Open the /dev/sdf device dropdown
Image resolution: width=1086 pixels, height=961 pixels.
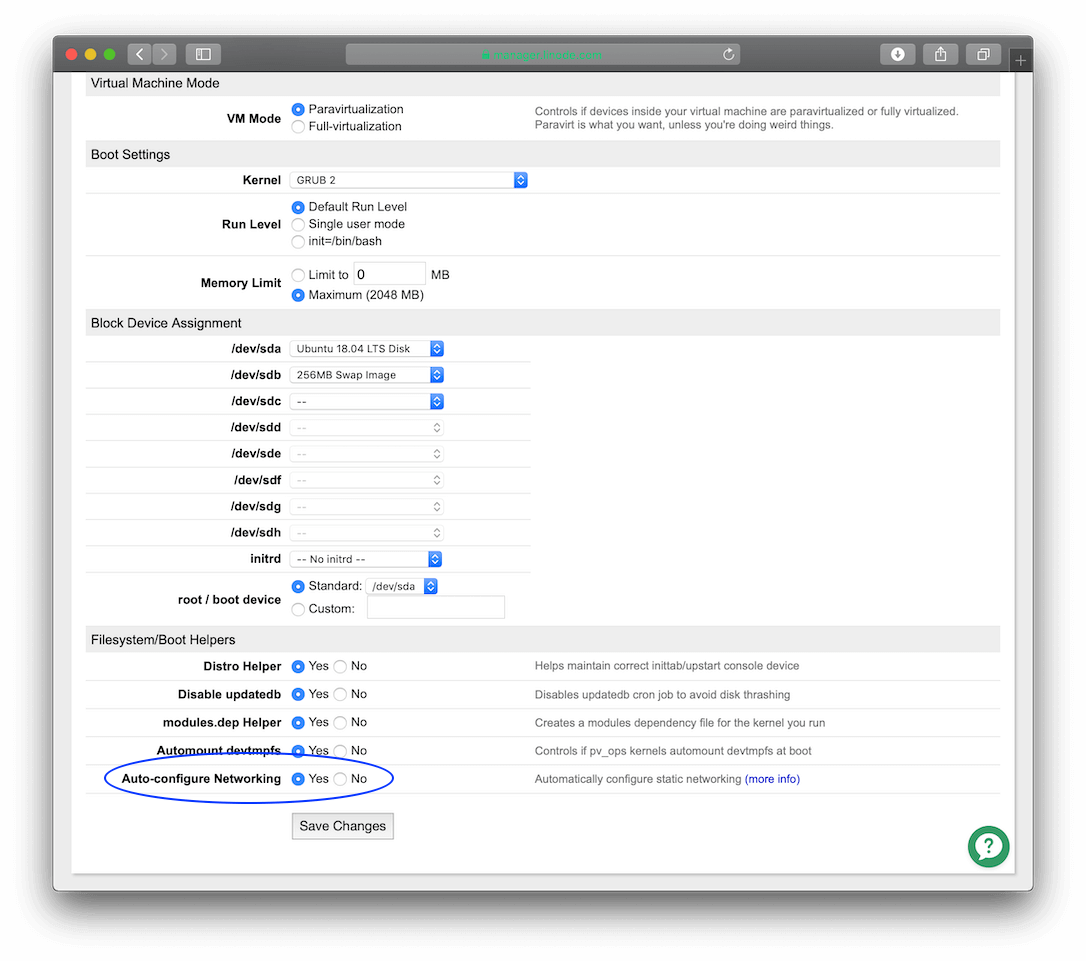pyautogui.click(x=367, y=480)
